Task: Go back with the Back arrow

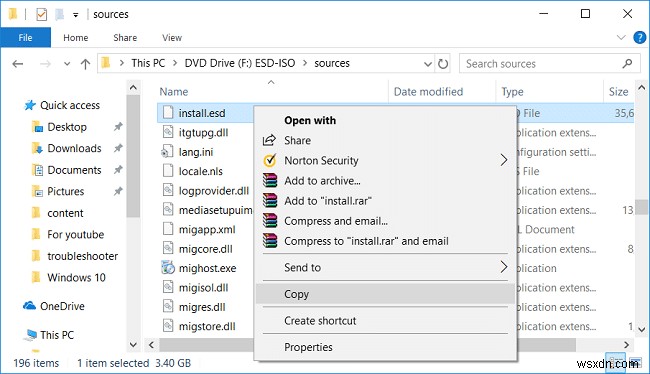Action: [18, 64]
